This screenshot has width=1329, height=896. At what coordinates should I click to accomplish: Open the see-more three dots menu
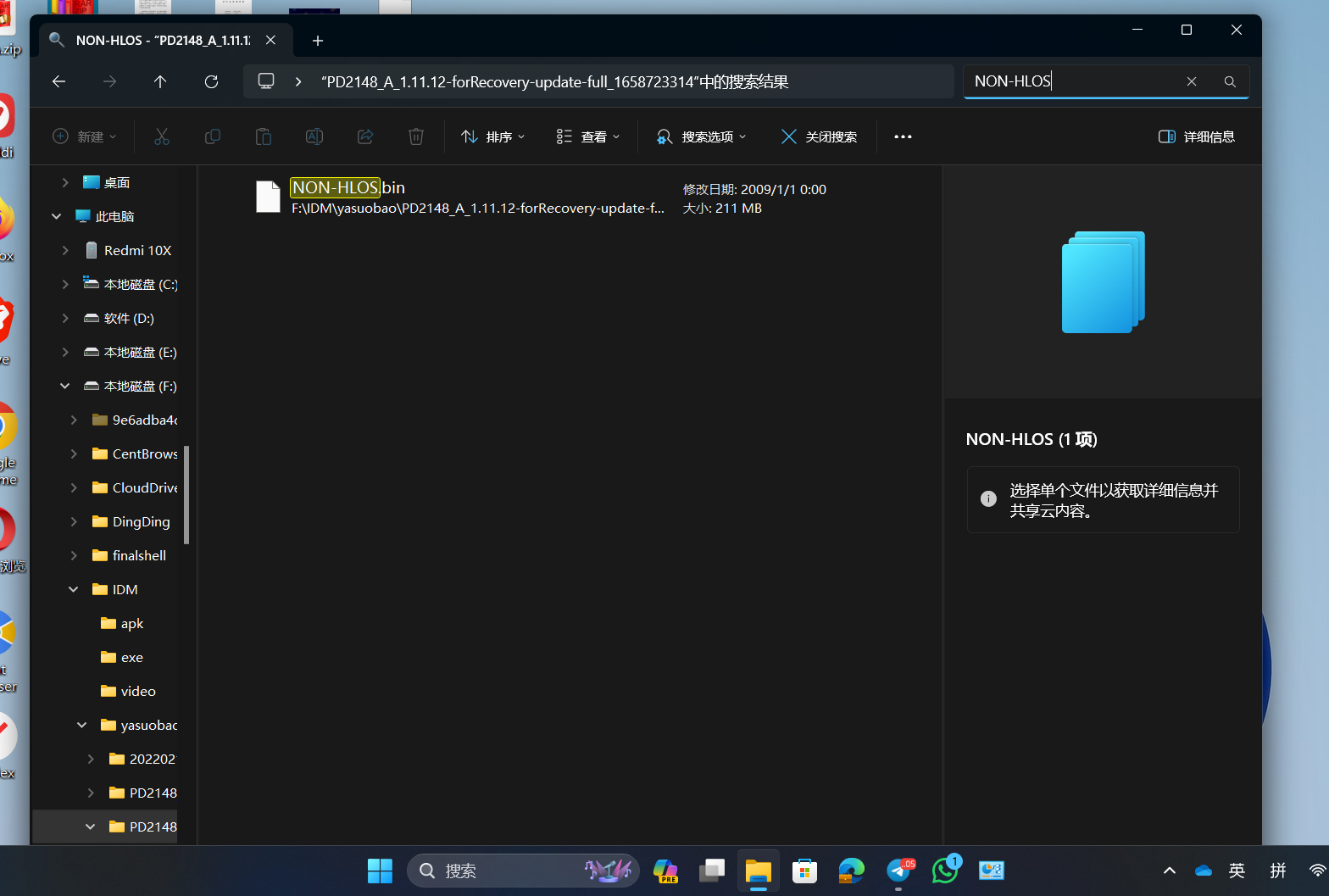click(903, 136)
